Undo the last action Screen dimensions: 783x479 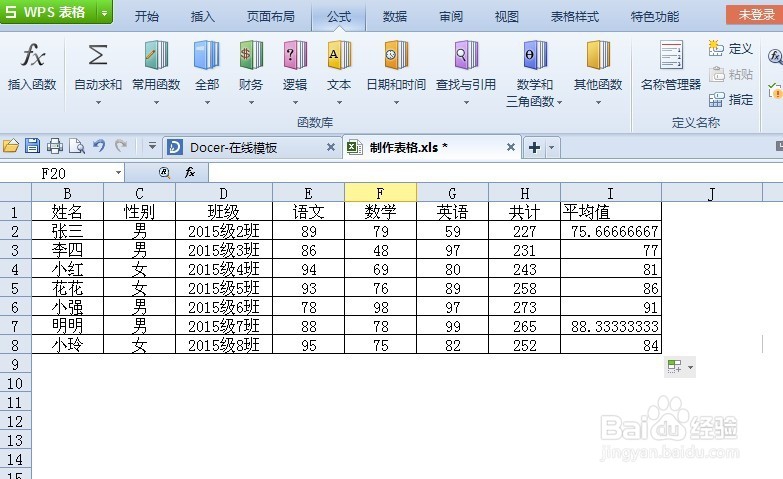pyautogui.click(x=99, y=146)
